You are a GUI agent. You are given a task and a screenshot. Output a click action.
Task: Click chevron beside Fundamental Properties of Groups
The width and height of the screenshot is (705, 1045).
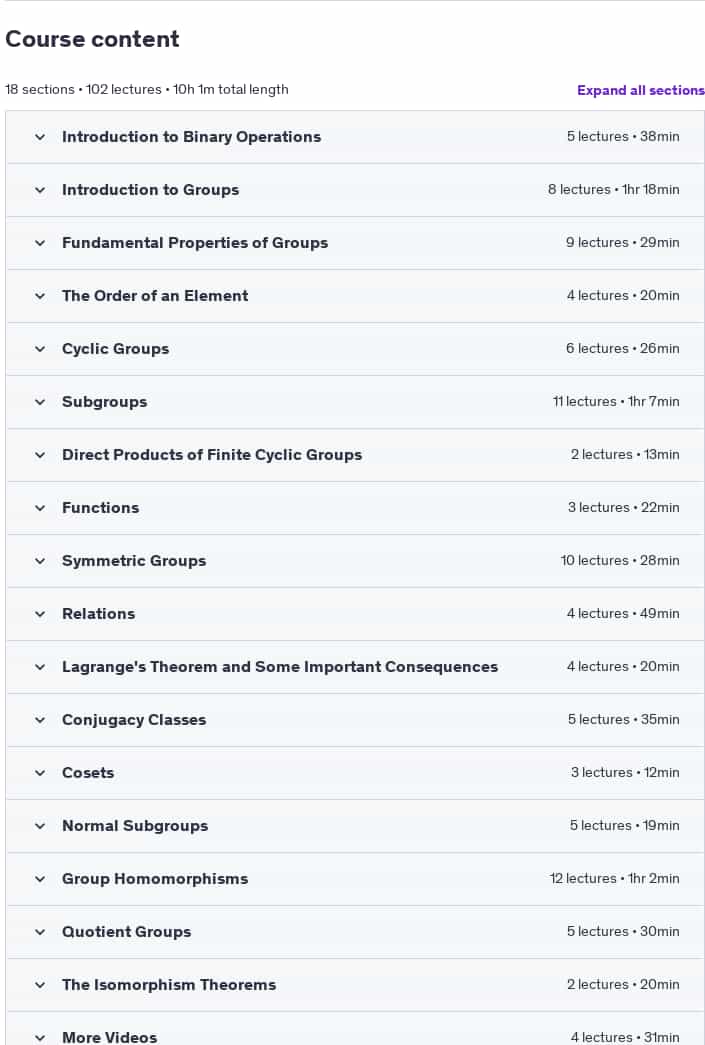pyautogui.click(x=40, y=243)
